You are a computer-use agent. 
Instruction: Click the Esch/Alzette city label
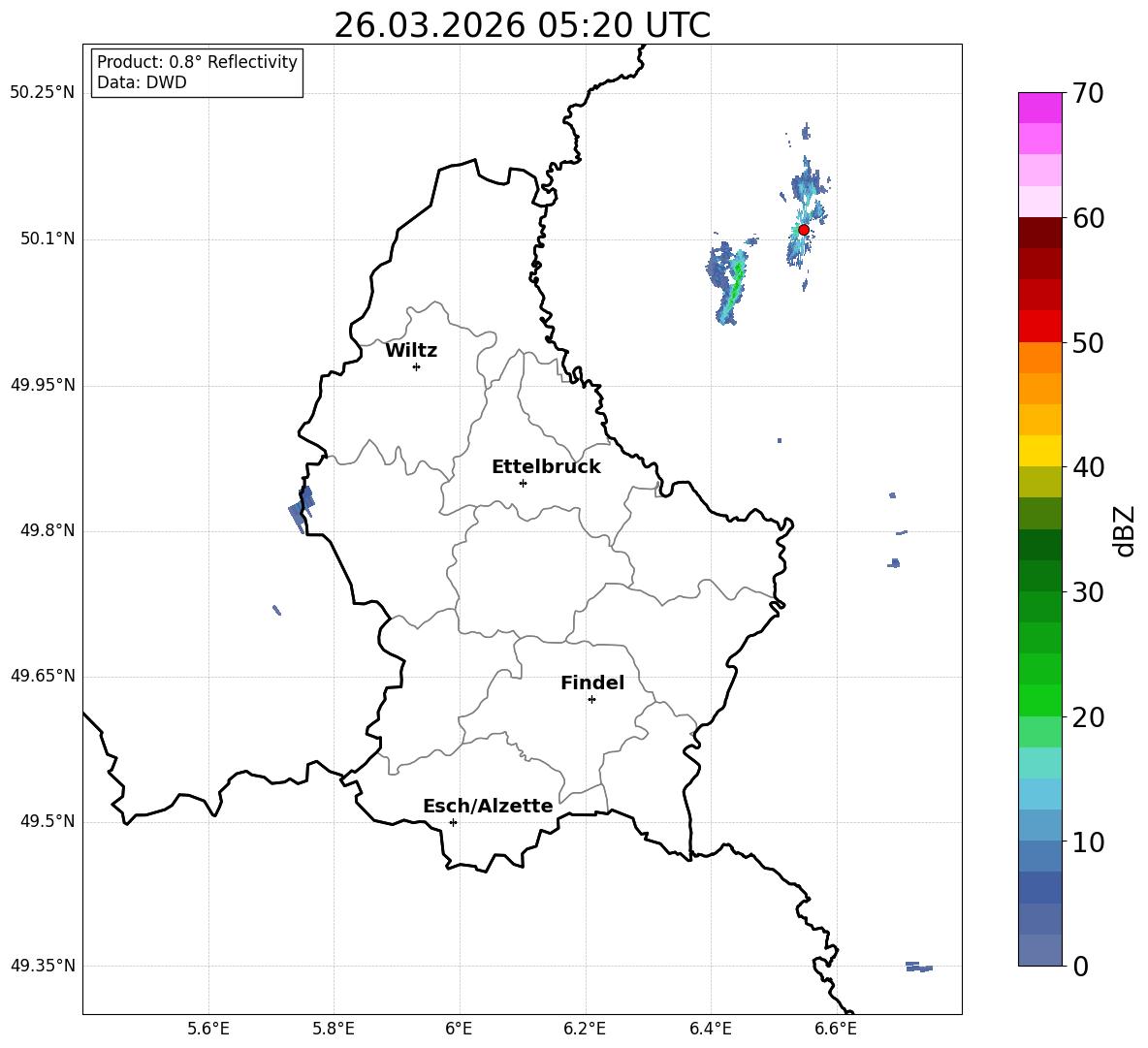click(x=488, y=807)
